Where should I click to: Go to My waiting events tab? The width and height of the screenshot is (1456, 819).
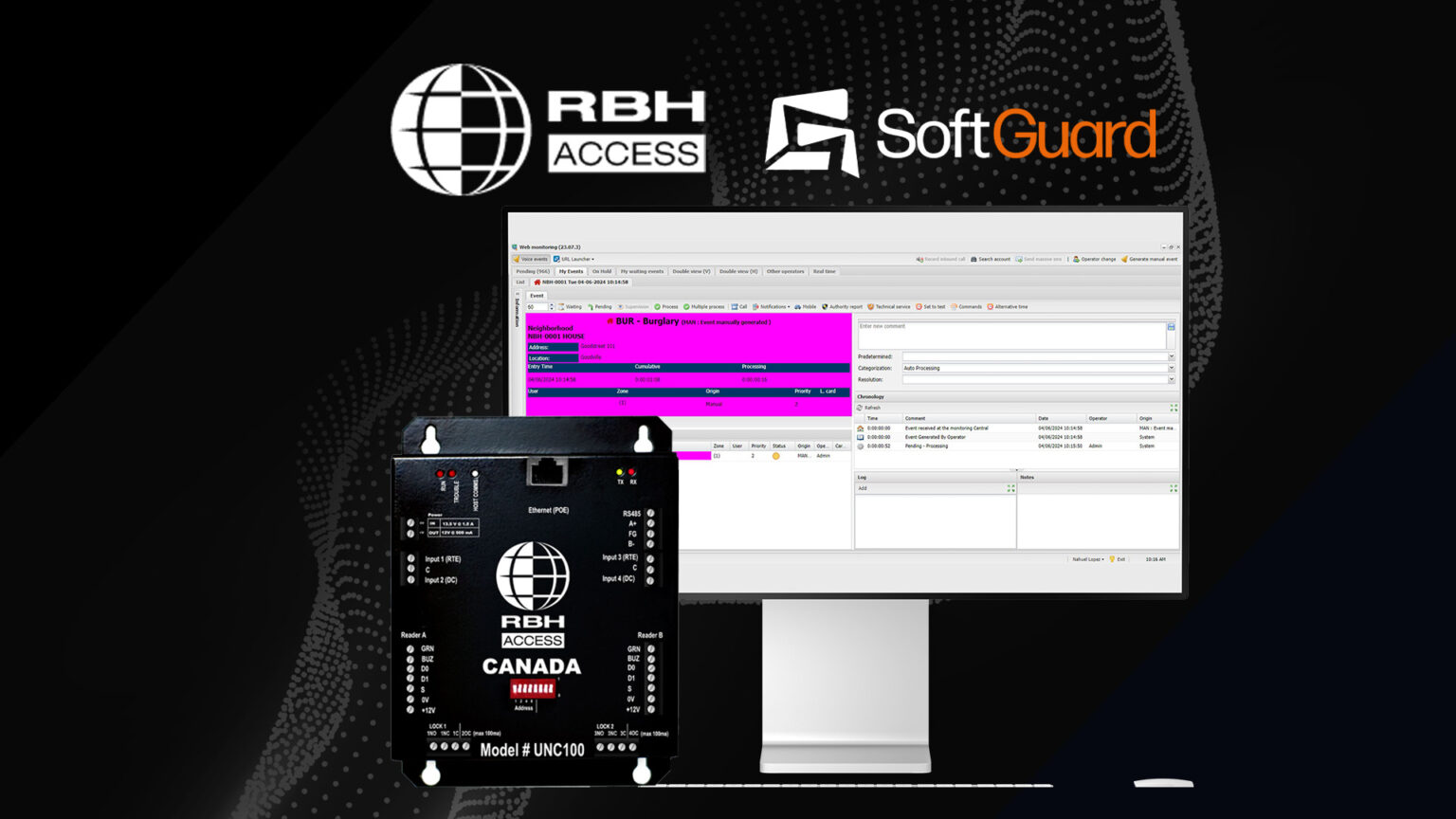[642, 271]
